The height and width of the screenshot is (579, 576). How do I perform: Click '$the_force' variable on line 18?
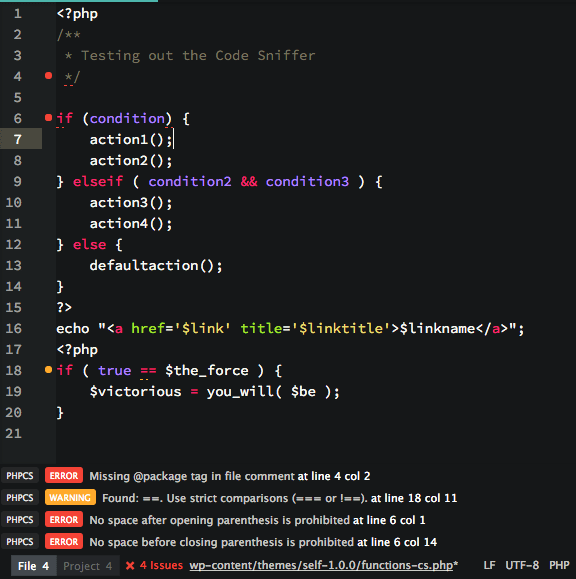pos(207,370)
